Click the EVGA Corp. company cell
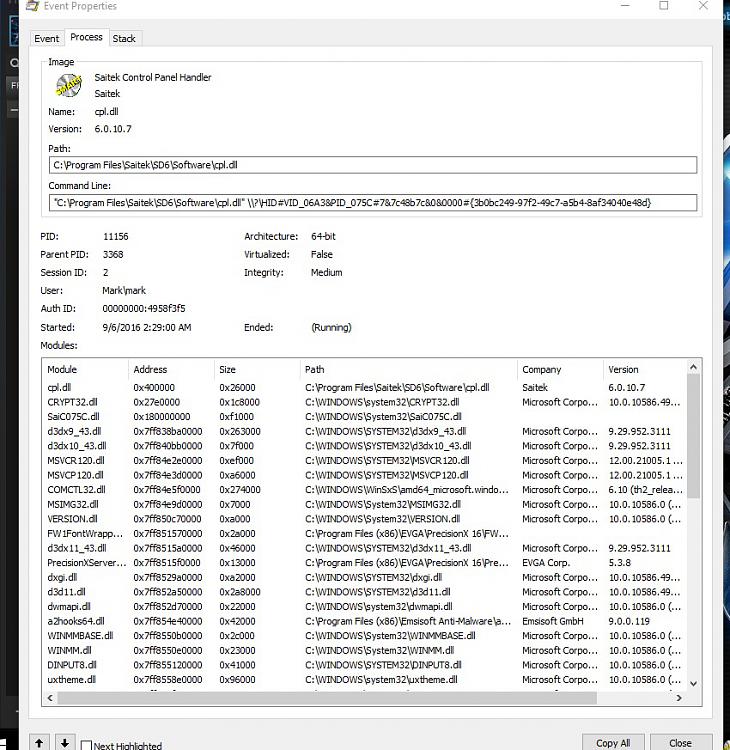Viewport: 730px width, 750px height. coord(546,562)
